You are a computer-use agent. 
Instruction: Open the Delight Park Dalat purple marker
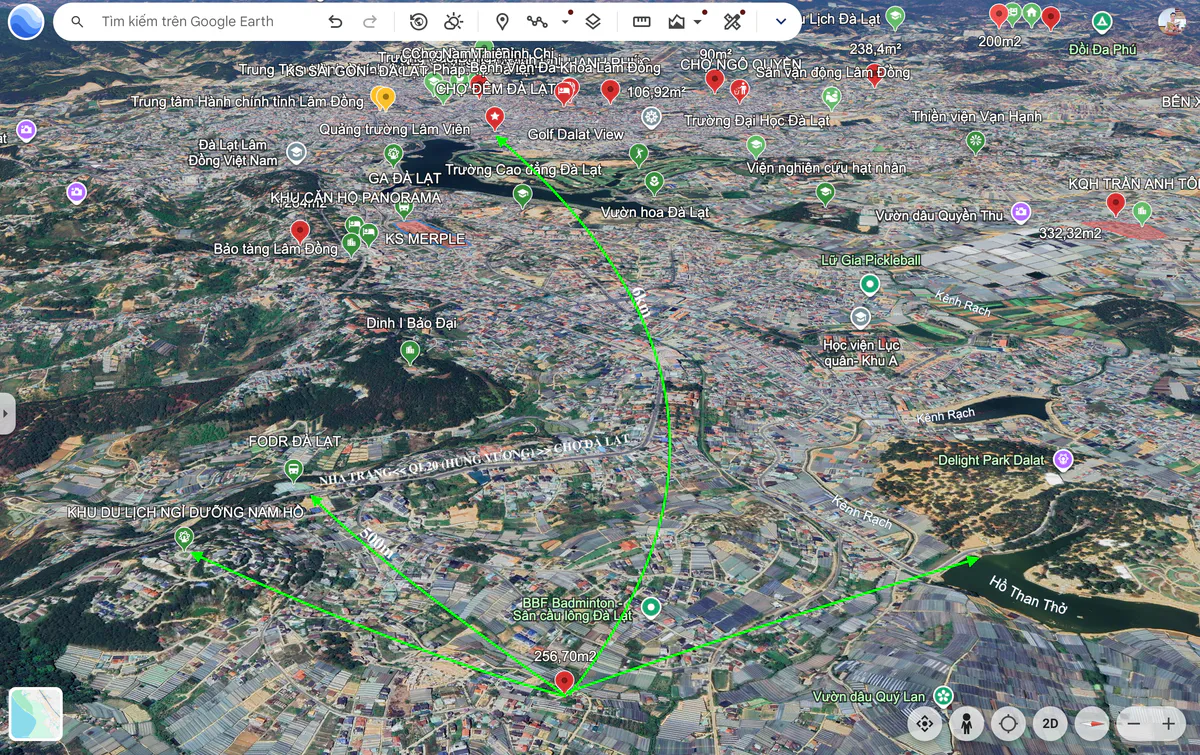point(1063,460)
